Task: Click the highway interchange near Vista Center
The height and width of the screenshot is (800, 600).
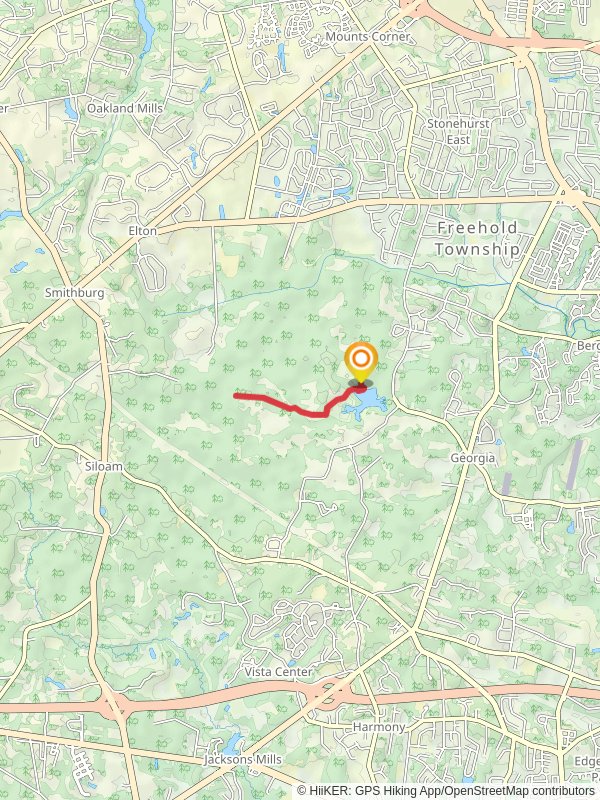Action: click(x=329, y=693)
